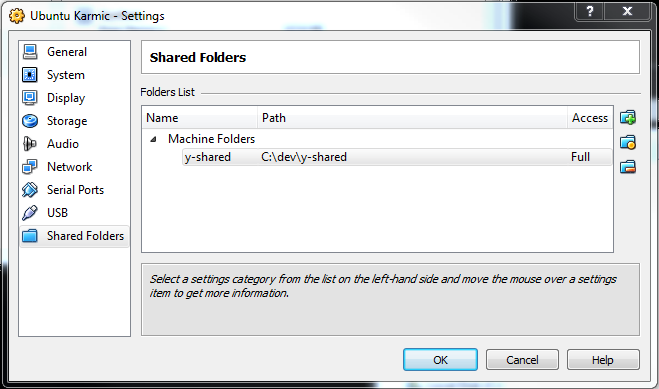
Task: Open the Help button at the bottom
Action: pos(603,360)
